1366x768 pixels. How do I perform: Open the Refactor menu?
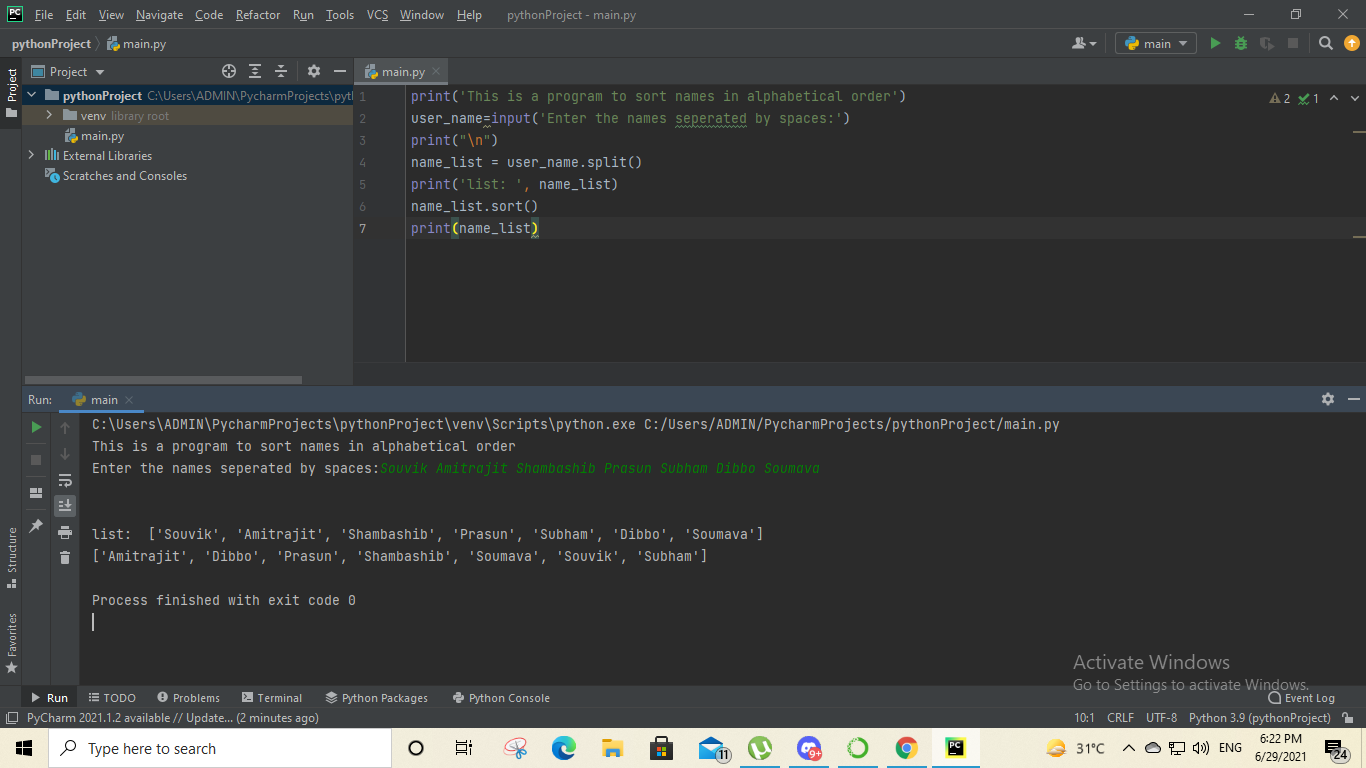[258, 15]
